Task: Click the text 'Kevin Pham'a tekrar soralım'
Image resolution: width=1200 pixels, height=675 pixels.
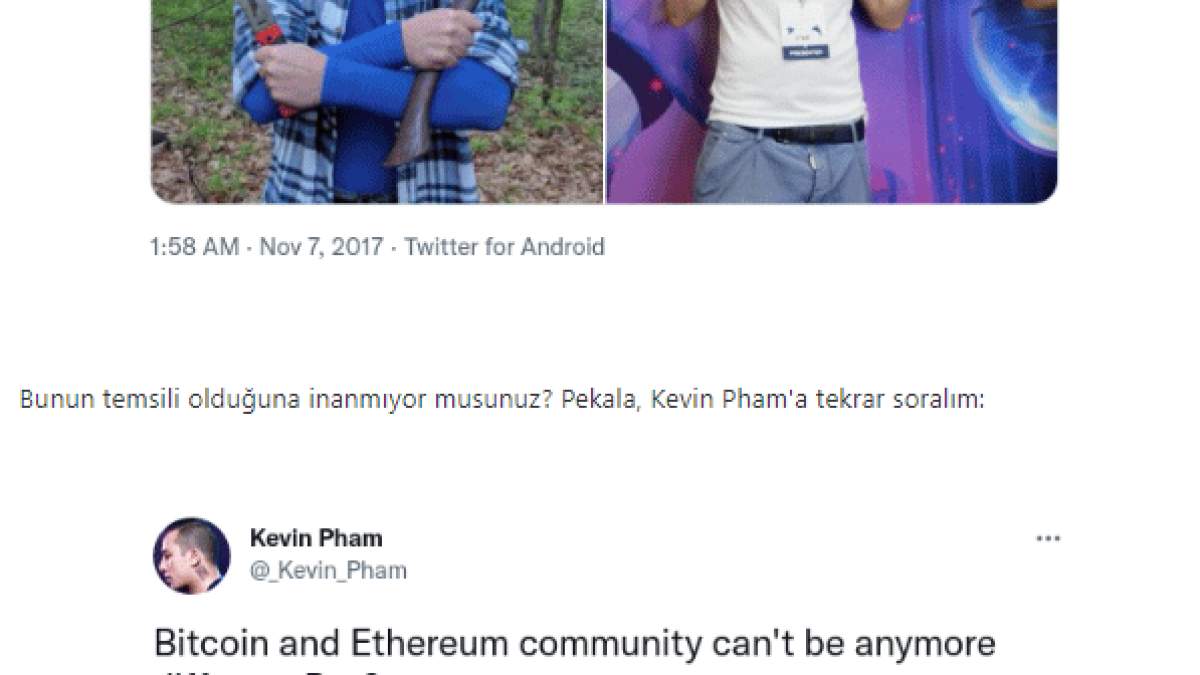Action: [x=817, y=400]
